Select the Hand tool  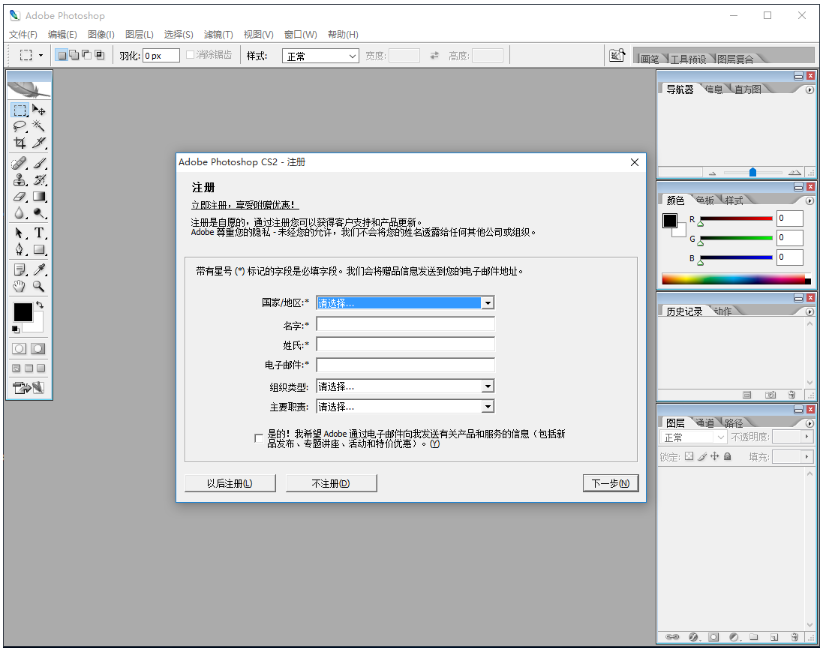click(x=20, y=286)
